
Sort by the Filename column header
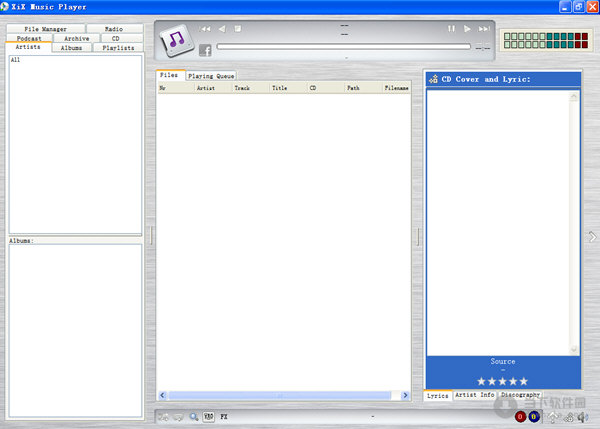coord(396,88)
